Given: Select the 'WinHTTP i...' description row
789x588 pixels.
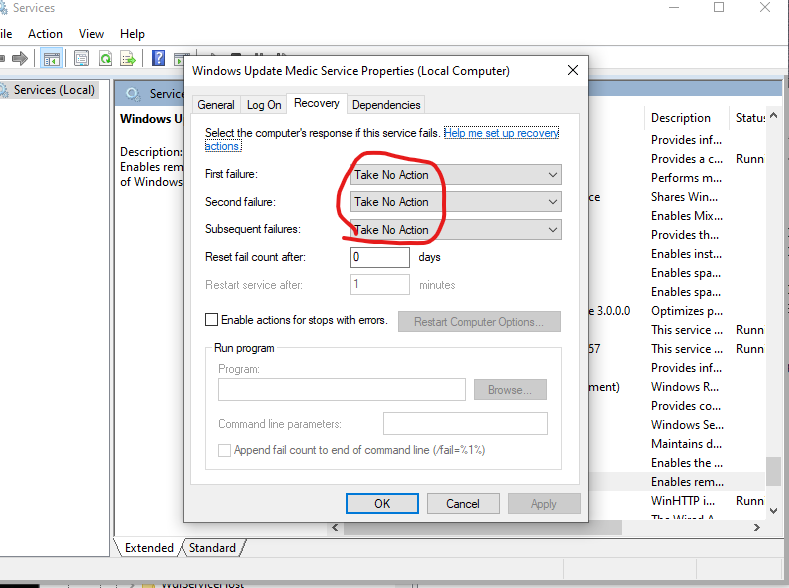Looking at the screenshot, I should [683, 501].
